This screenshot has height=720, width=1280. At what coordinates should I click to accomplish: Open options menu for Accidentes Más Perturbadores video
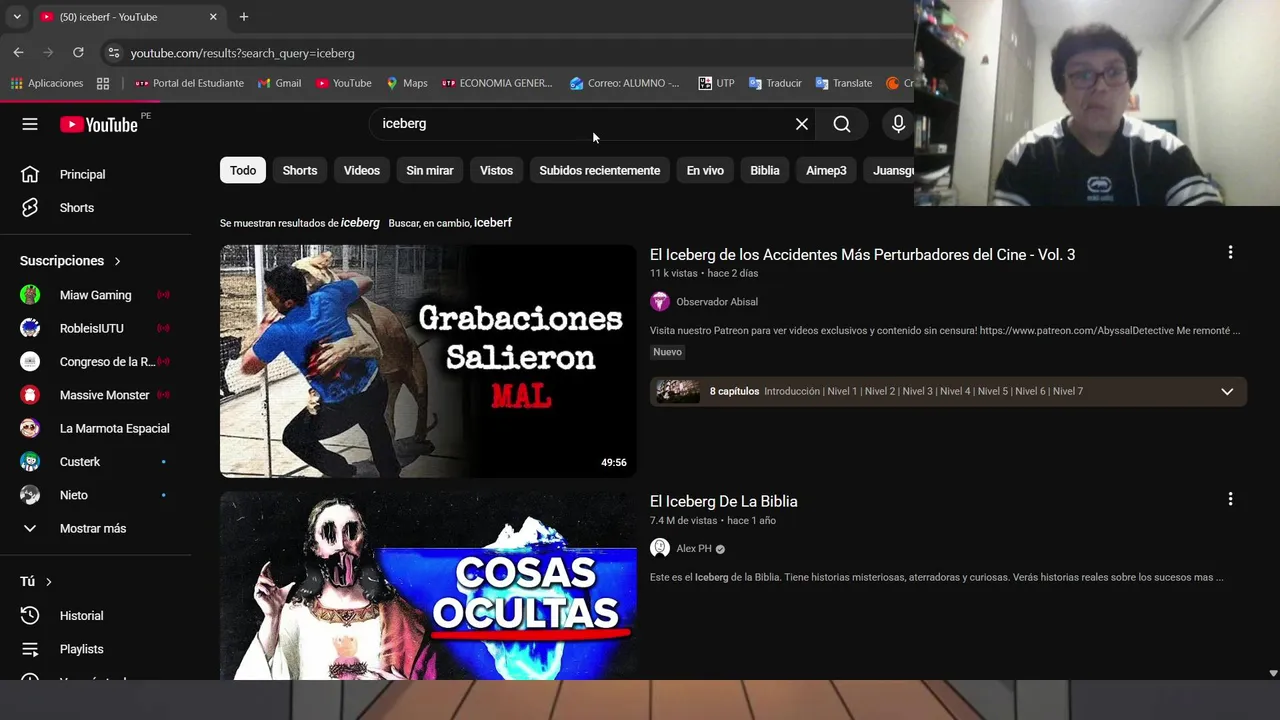click(x=1230, y=253)
